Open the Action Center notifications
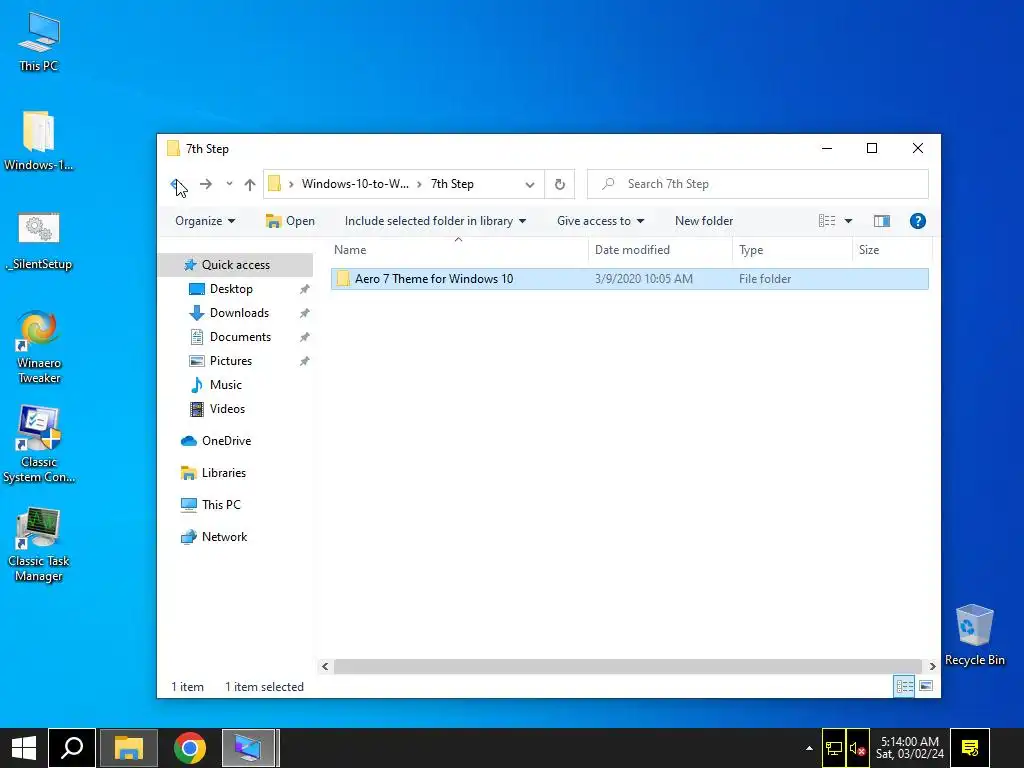 coord(970,748)
